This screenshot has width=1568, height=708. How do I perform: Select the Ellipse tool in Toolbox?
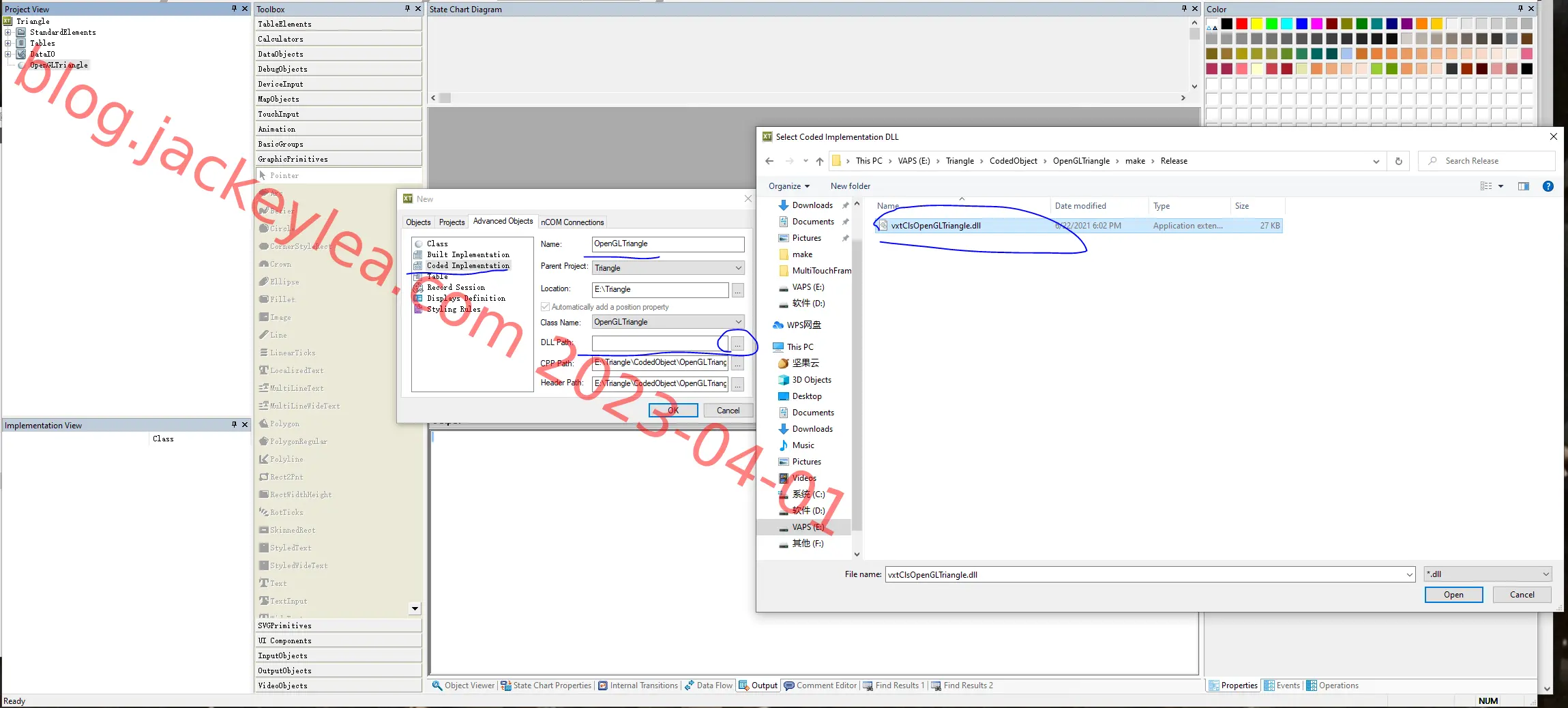point(284,282)
